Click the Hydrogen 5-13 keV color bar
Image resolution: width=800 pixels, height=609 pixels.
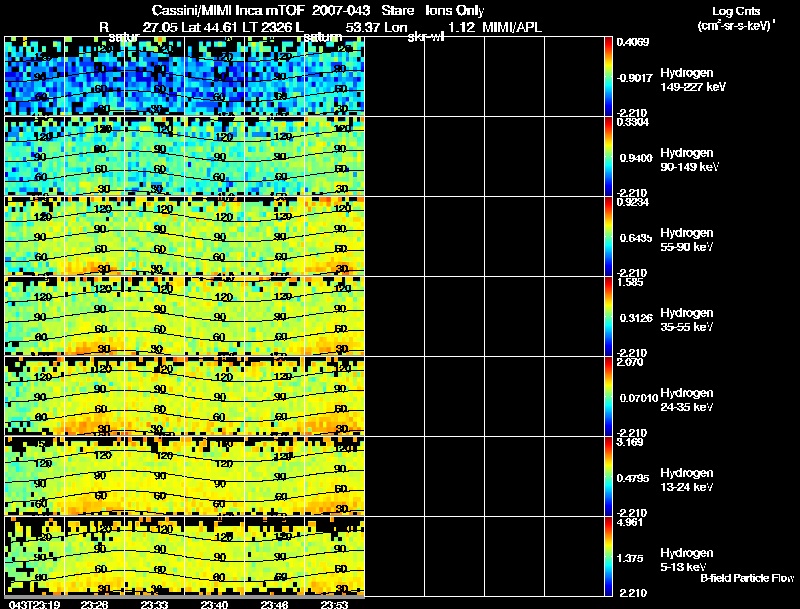coord(608,556)
